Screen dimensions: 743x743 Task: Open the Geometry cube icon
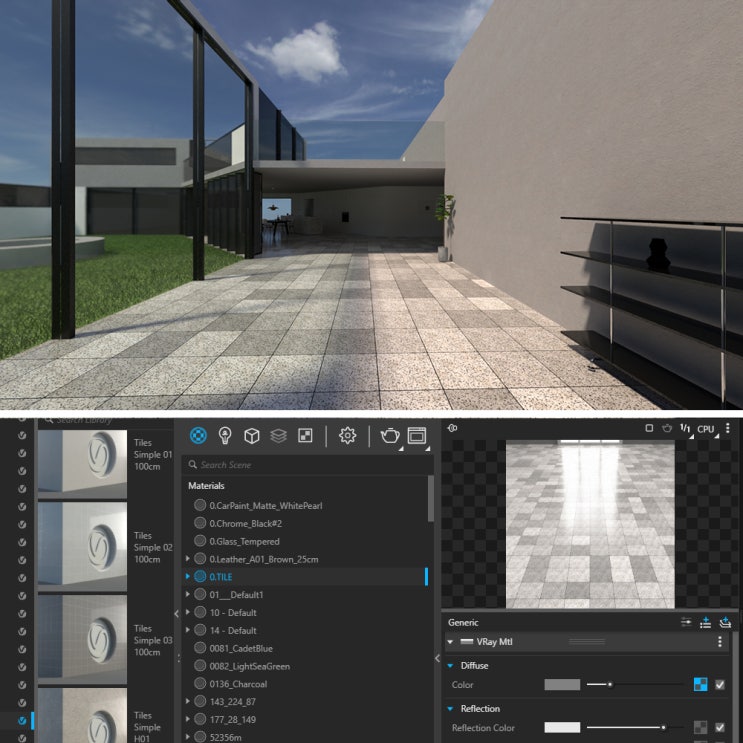[252, 435]
